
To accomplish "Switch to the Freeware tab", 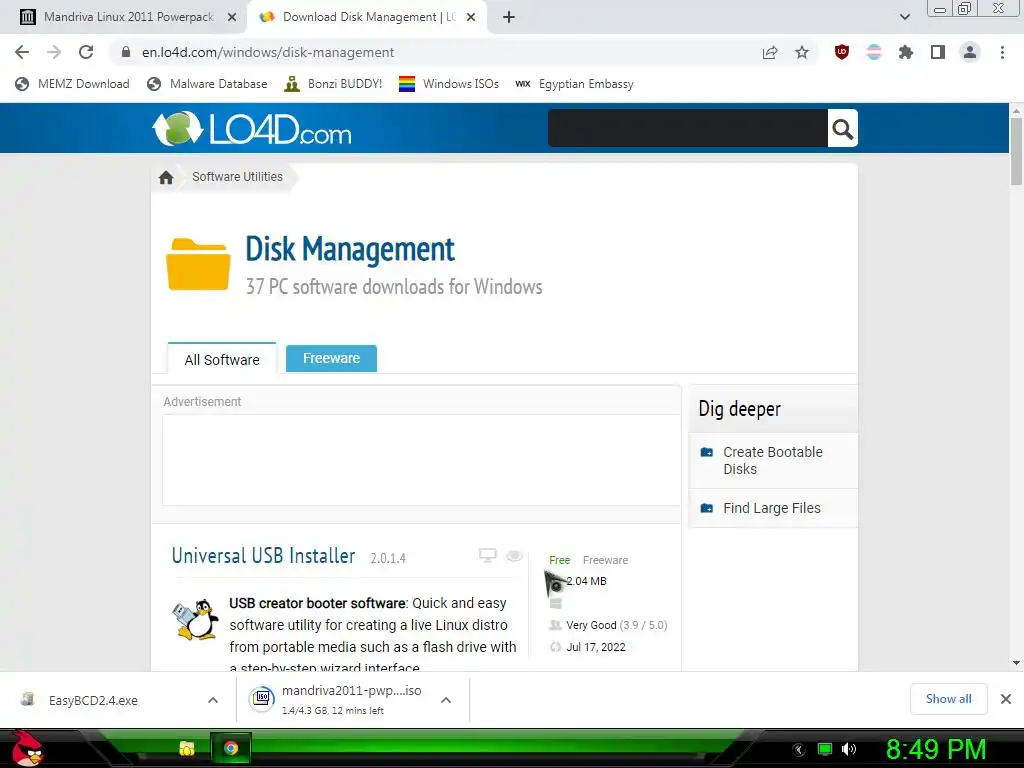I will [x=331, y=358].
